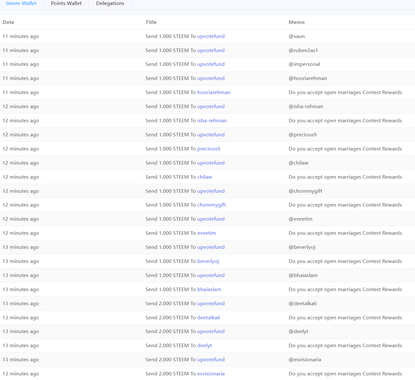Select Contest Rewards memo in the chommygift transfer row
This screenshot has width=415, height=380.
[345, 205]
